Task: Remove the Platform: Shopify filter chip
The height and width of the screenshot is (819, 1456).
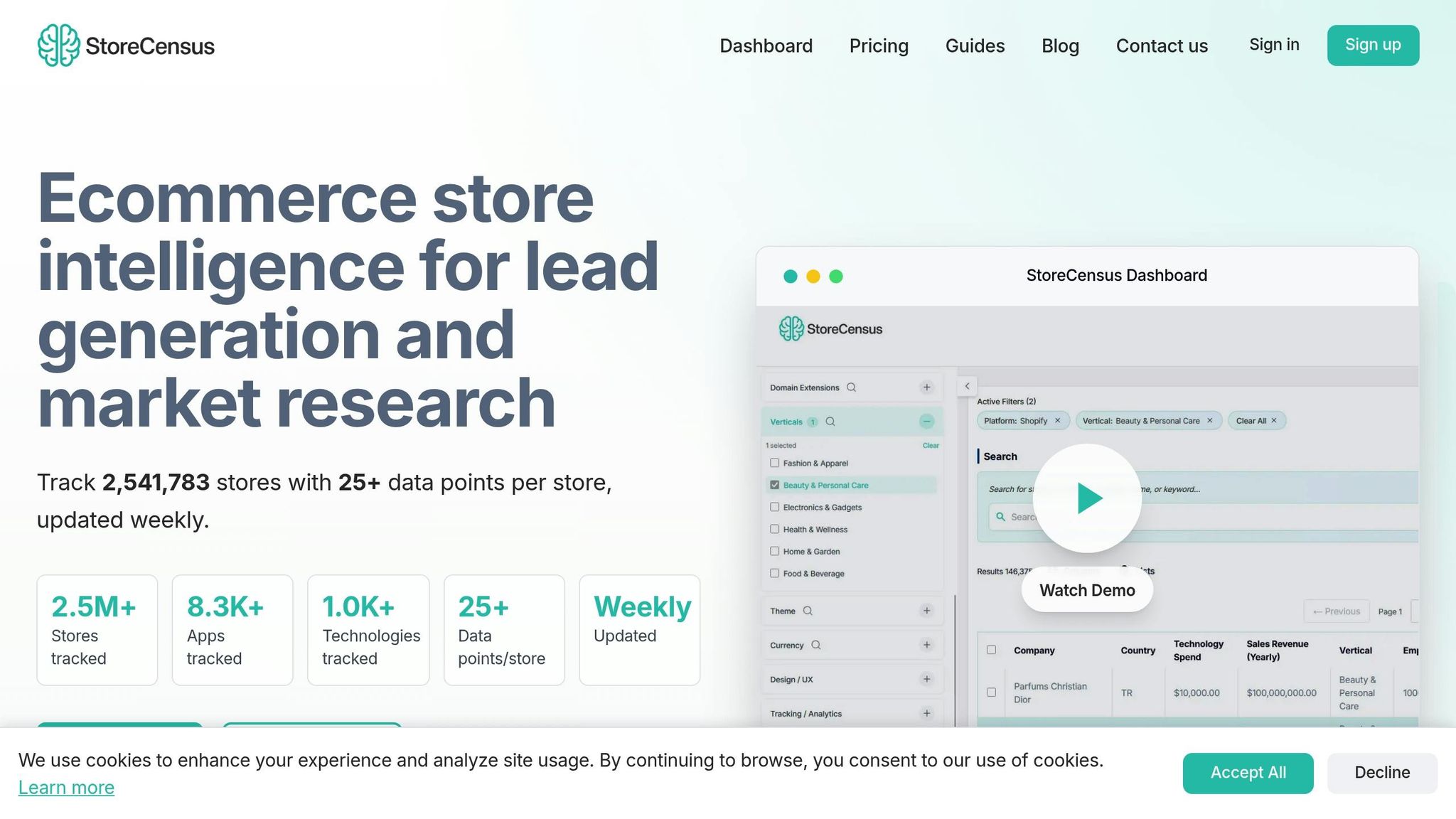Action: coord(1057,421)
